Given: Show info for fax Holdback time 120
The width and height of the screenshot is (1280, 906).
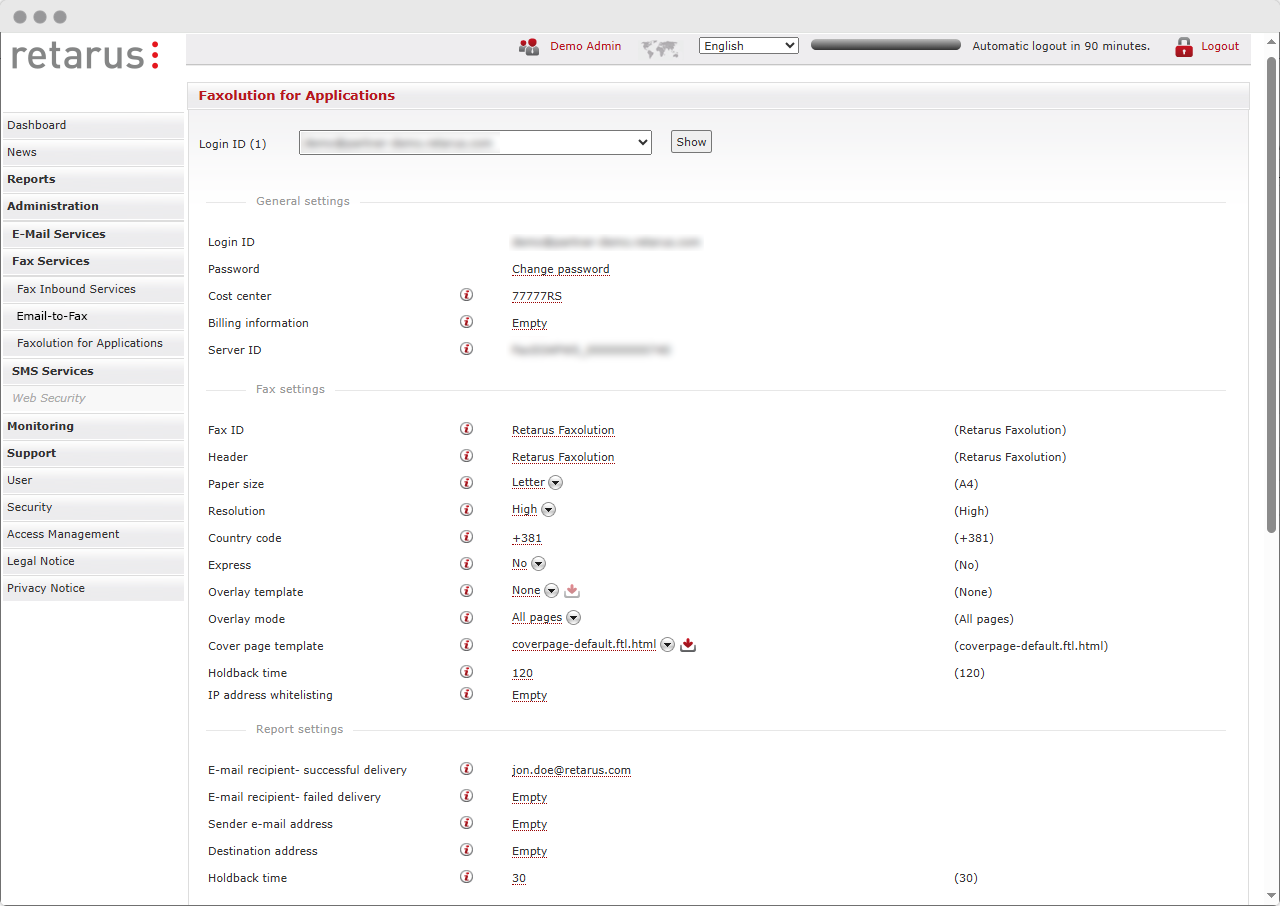Looking at the screenshot, I should point(466,672).
